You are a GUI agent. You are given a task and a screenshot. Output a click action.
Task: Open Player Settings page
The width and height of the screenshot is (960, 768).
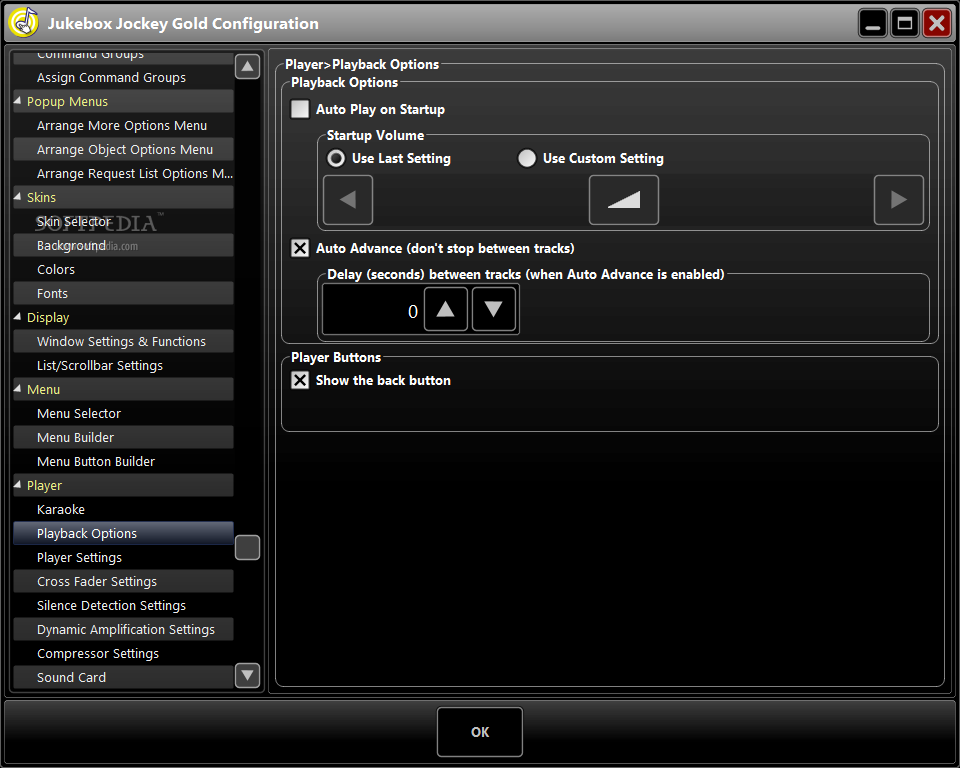coord(123,557)
